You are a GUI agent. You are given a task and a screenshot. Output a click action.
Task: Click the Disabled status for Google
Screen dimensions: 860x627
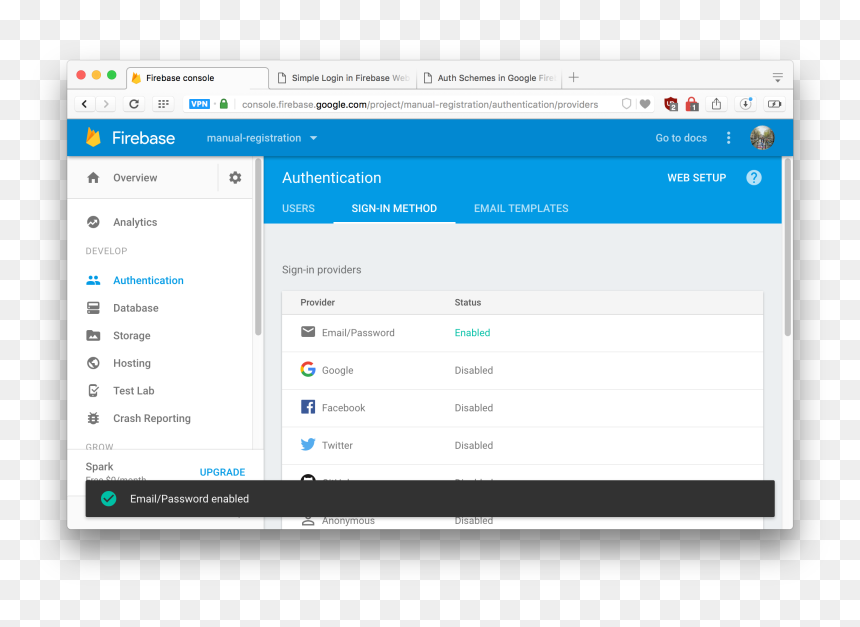tap(473, 370)
